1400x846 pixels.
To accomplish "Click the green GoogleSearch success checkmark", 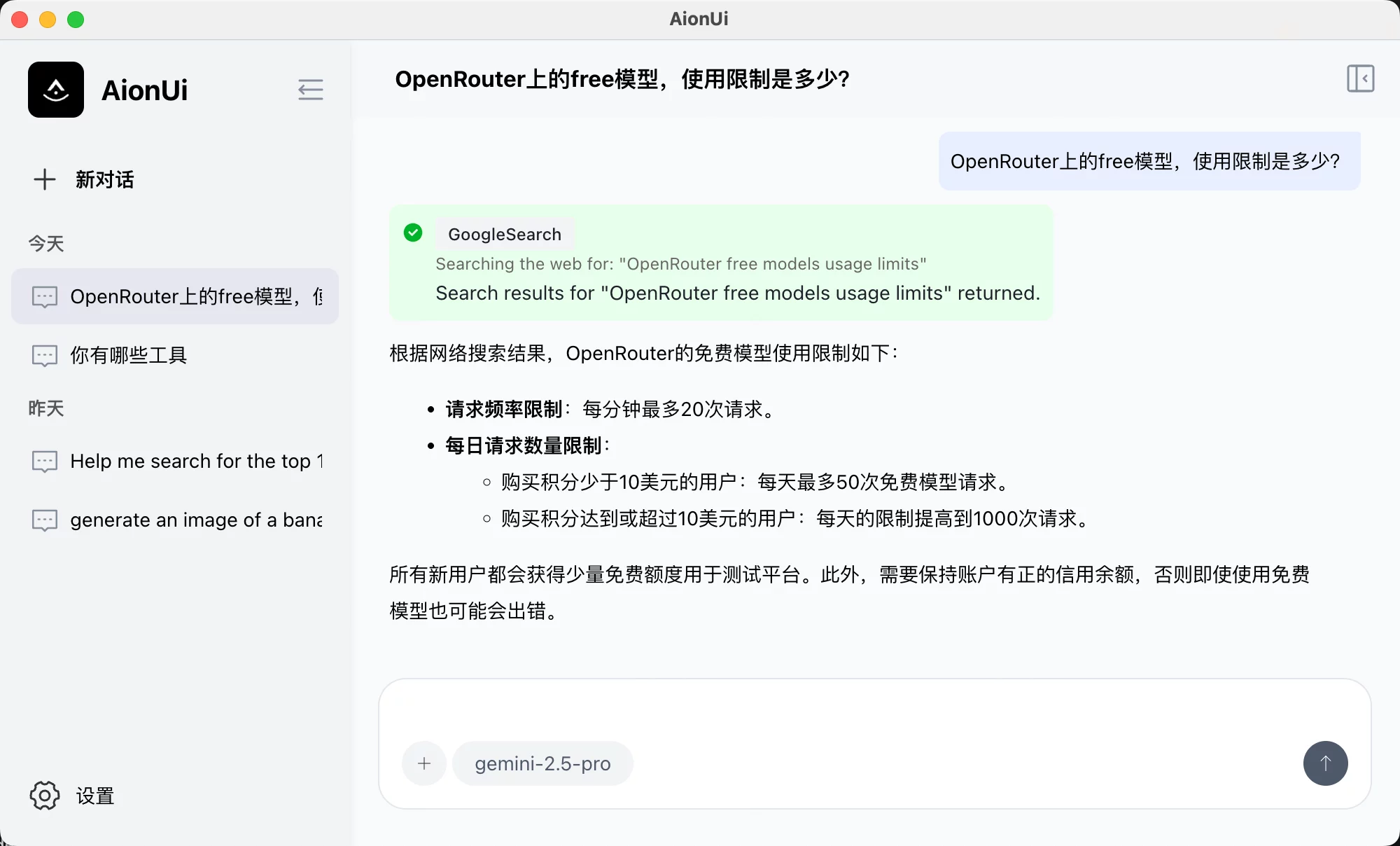I will (x=413, y=233).
